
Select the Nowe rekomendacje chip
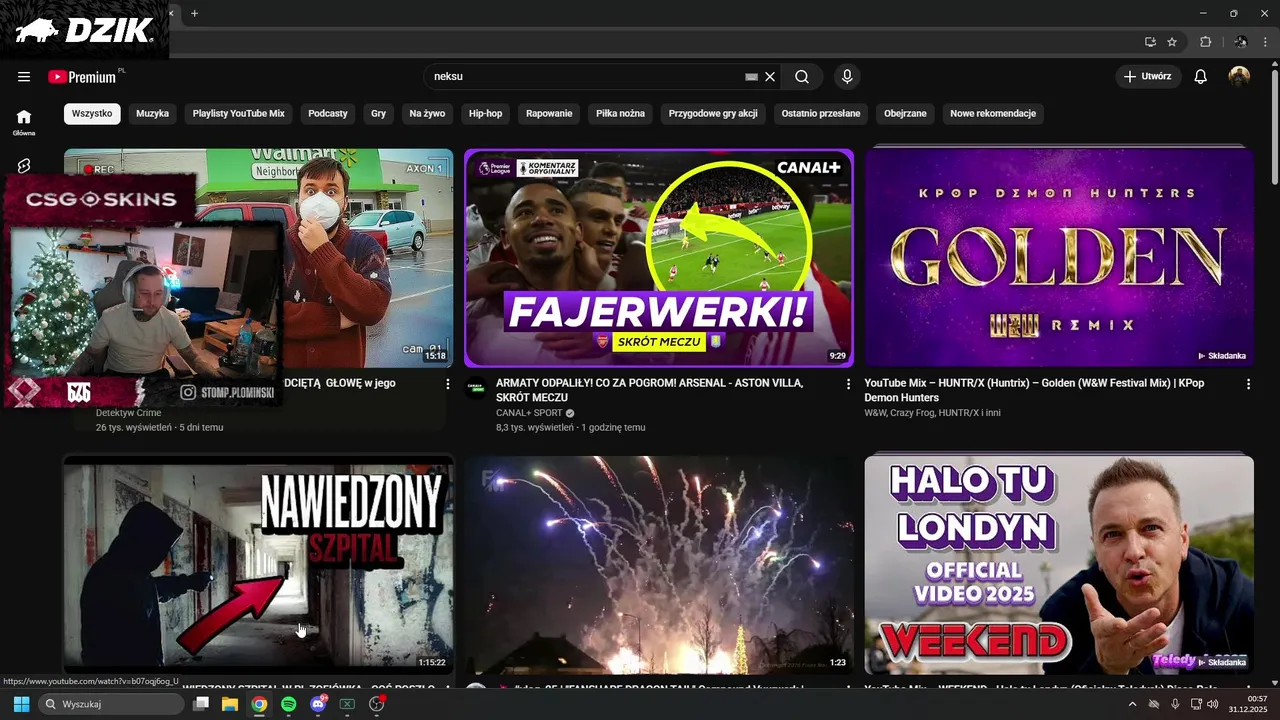[993, 113]
